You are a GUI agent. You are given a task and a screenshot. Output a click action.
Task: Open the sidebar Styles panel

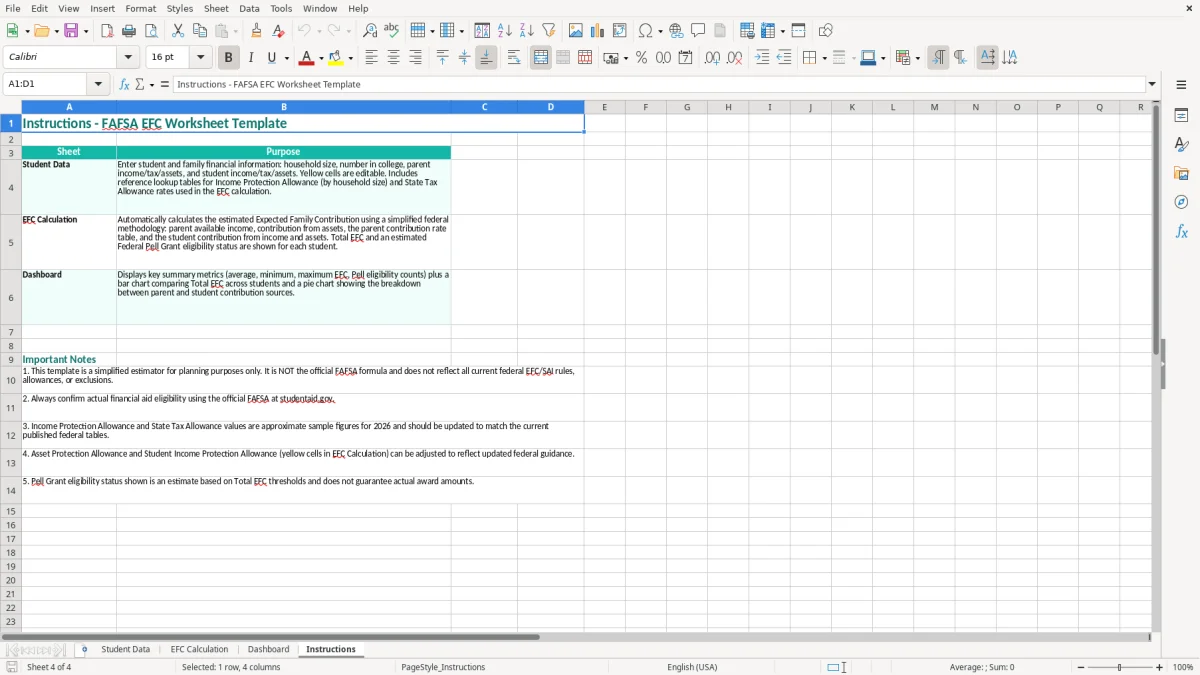coord(1181,144)
